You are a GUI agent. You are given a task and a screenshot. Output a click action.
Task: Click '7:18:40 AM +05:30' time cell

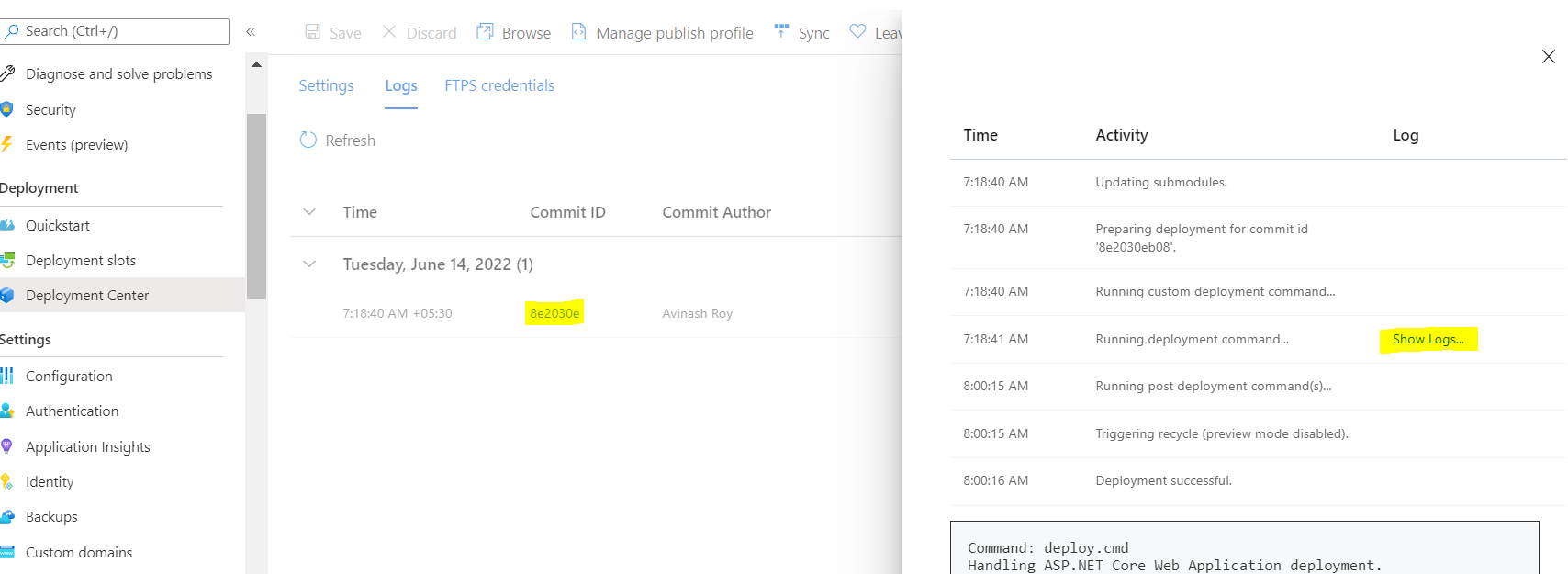pyautogui.click(x=398, y=313)
